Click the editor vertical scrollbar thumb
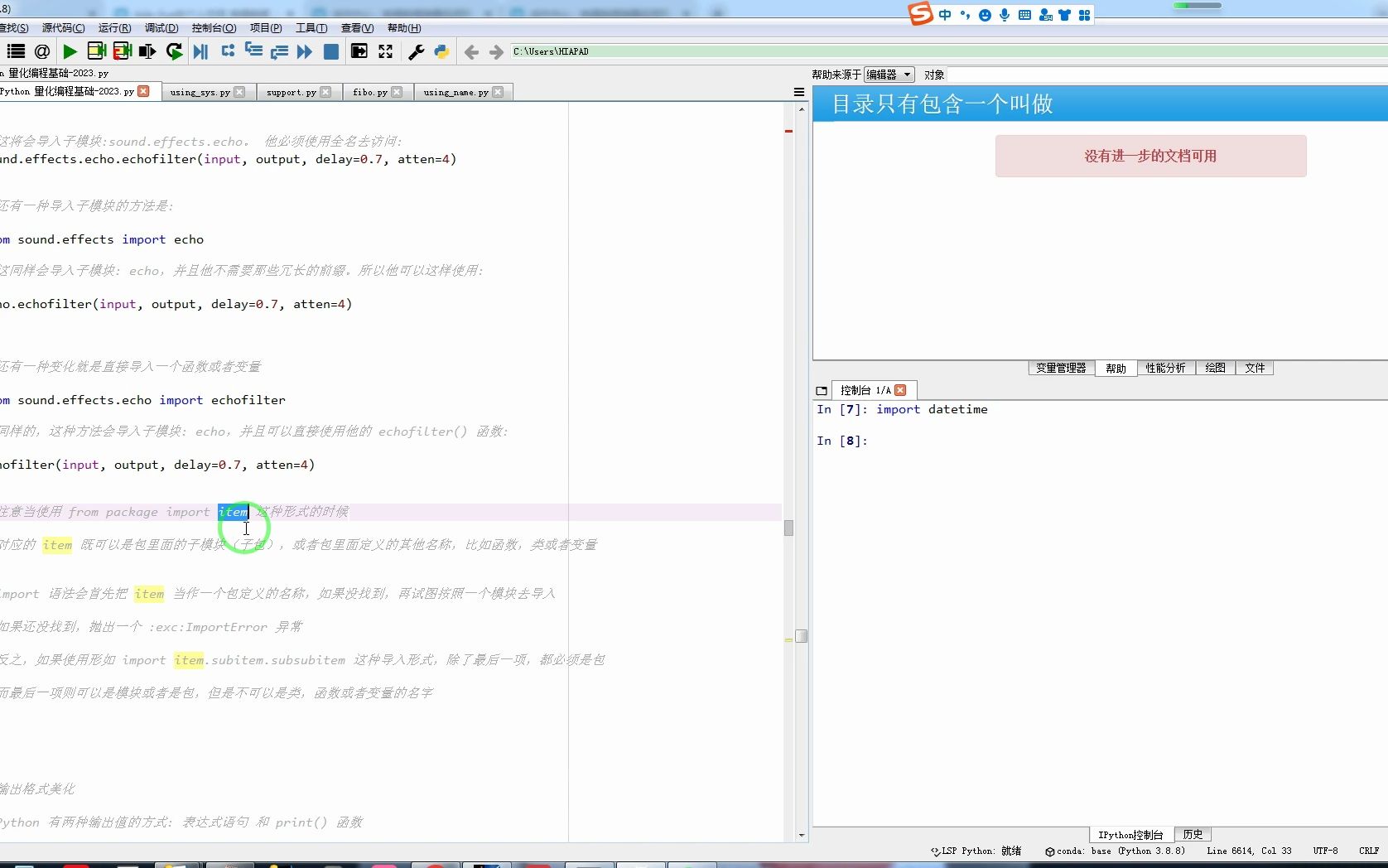Image resolution: width=1388 pixels, height=868 pixels. 802,636
